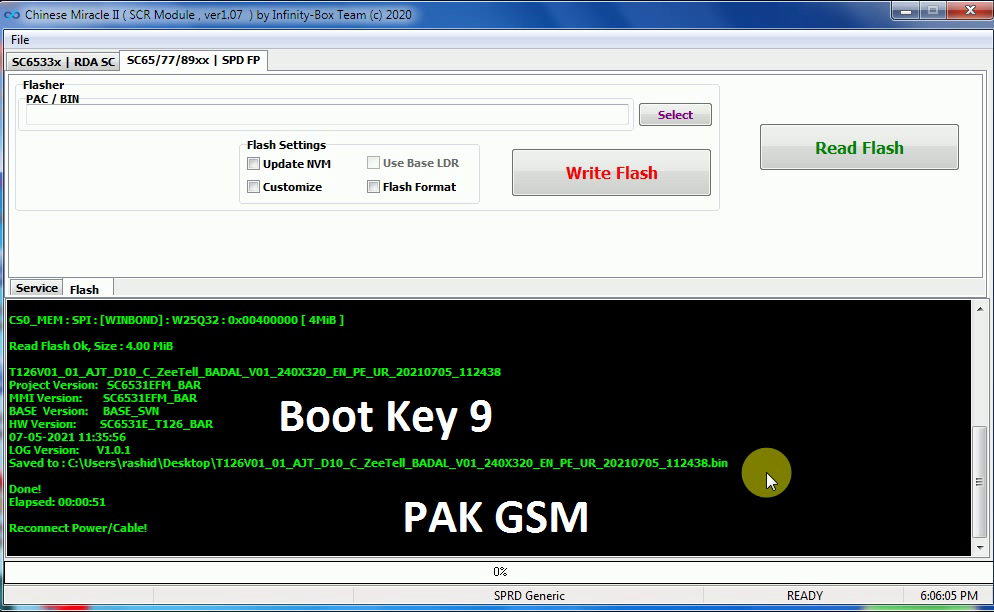Minimize the Chinese Miracle II window
This screenshot has height=612, width=994.
(907, 11)
